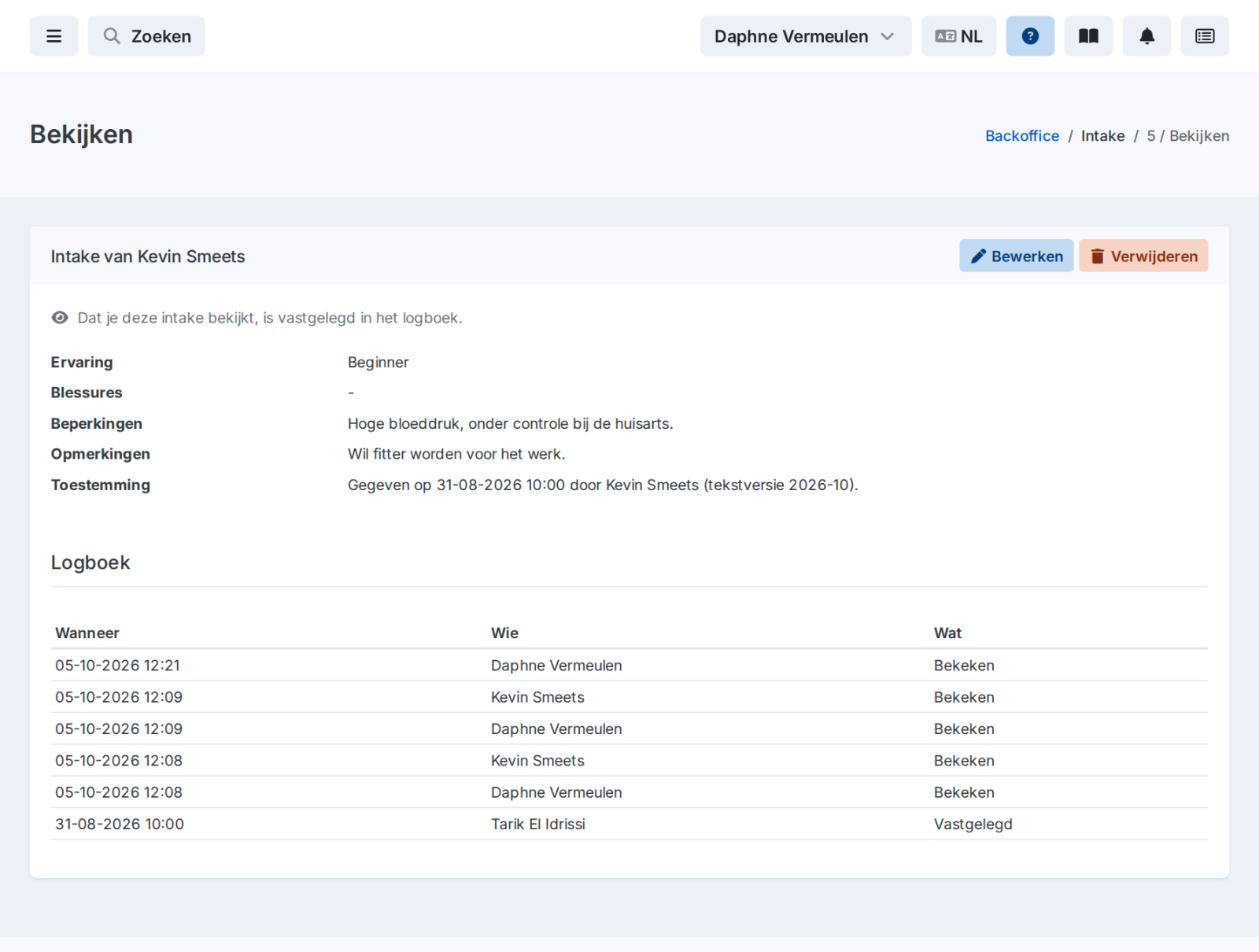The height and width of the screenshot is (952, 1259).
Task: Select log row dated 05-10-2026 12:21
Action: coord(629,666)
